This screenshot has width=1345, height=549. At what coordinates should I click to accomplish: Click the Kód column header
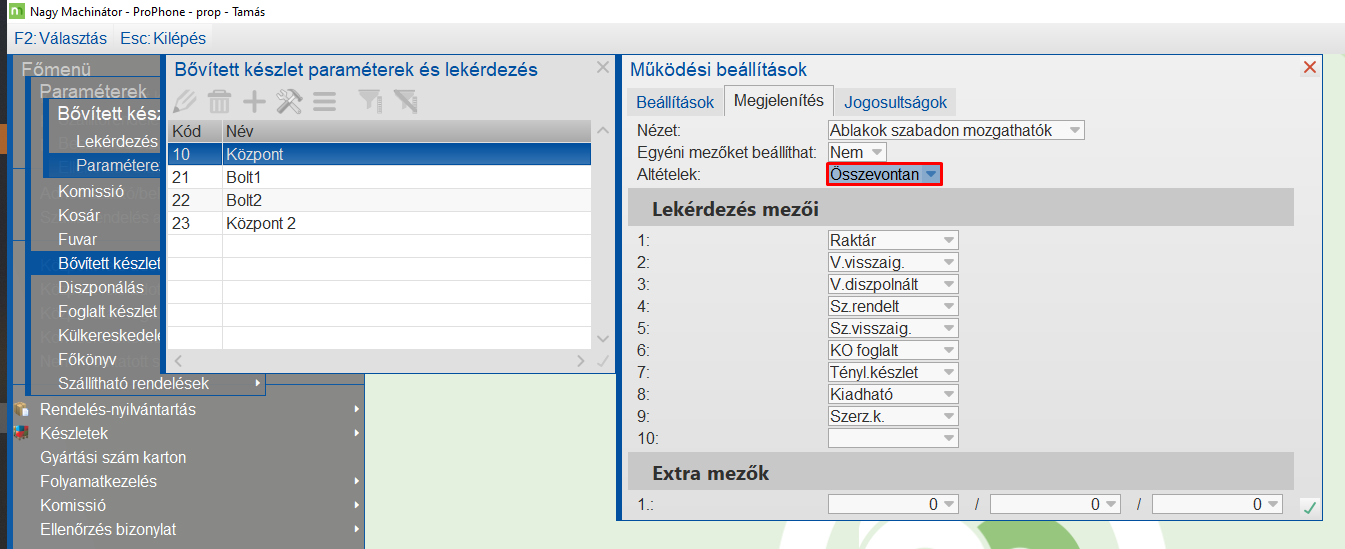point(195,131)
